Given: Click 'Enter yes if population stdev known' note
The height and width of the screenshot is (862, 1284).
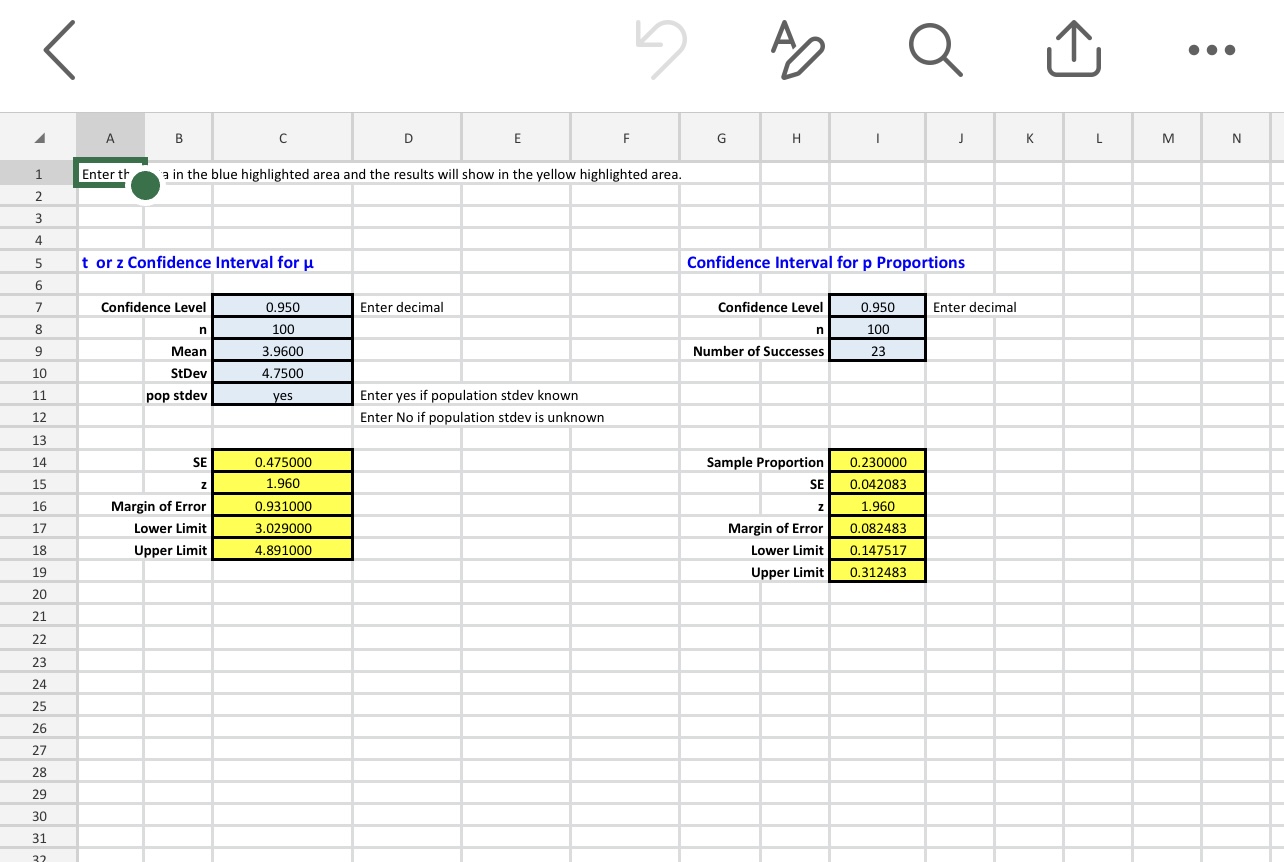Looking at the screenshot, I should (469, 395).
